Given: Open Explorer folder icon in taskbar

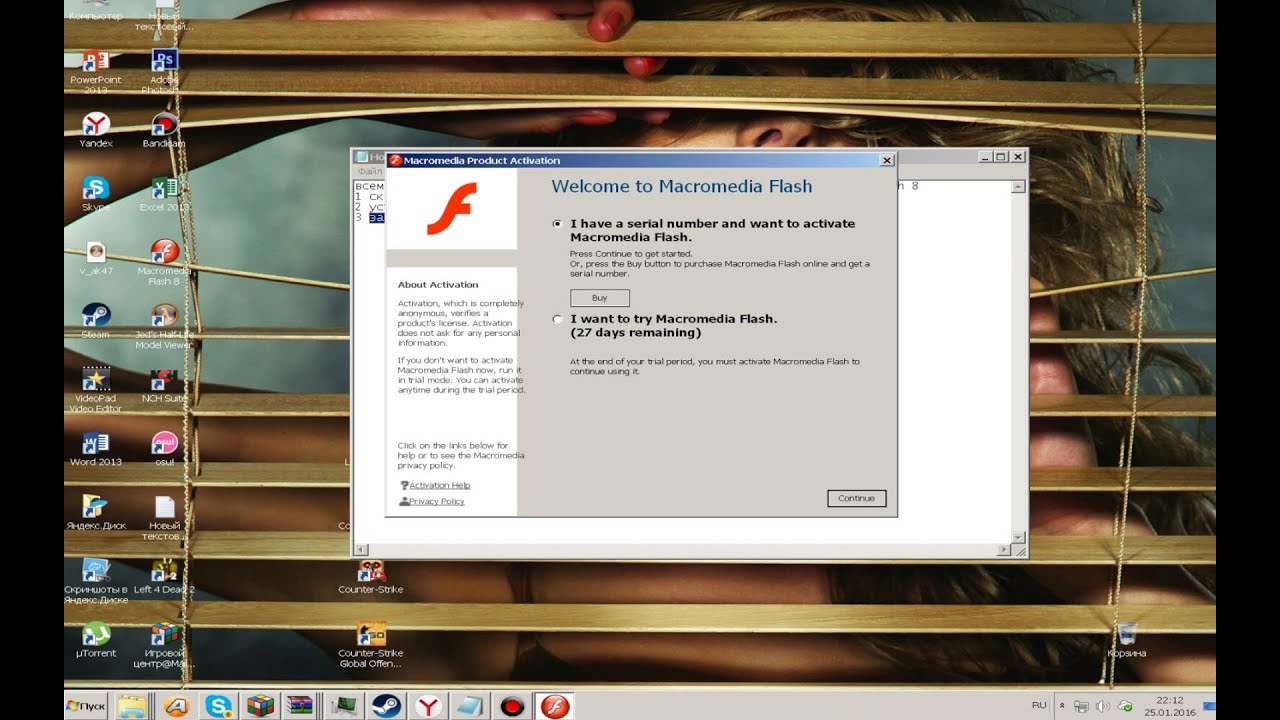Looking at the screenshot, I should tap(133, 706).
